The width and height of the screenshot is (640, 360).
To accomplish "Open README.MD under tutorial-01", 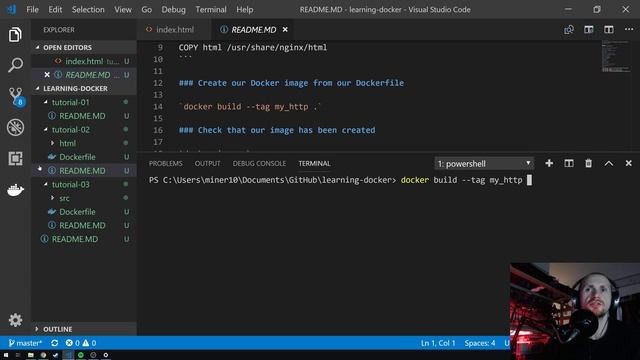I will (x=84, y=116).
